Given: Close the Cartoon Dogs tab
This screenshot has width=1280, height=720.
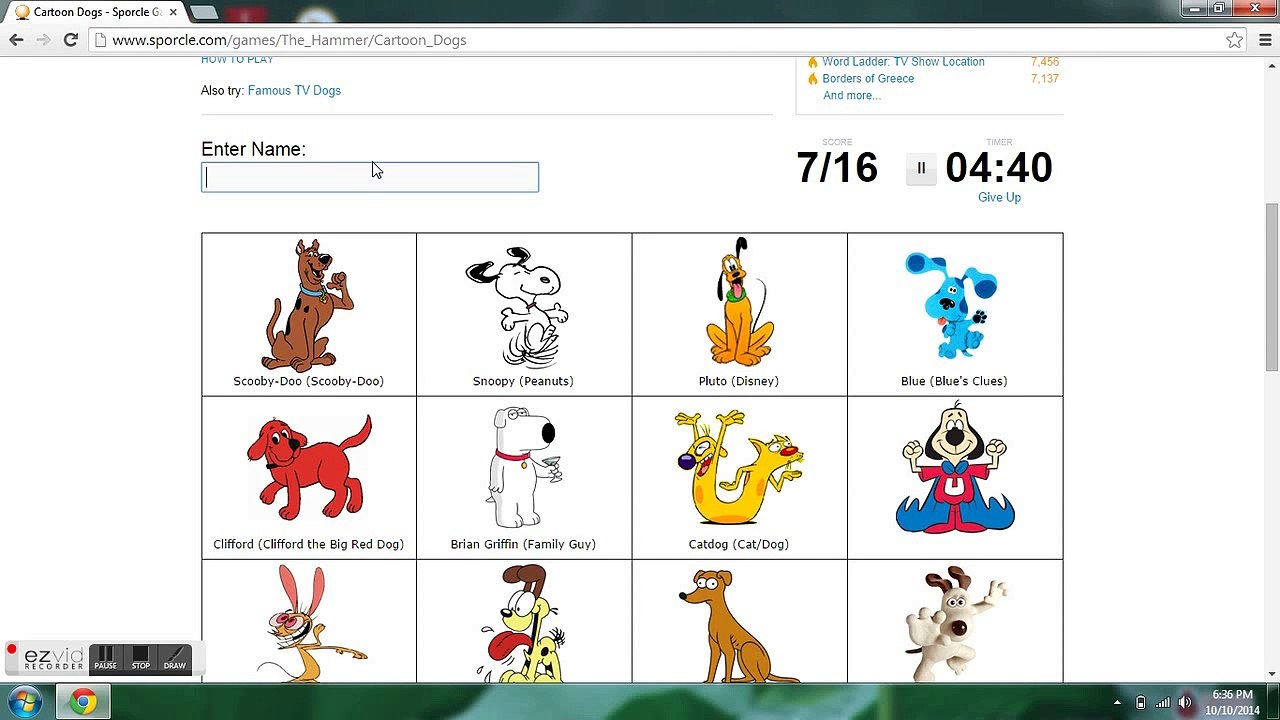Looking at the screenshot, I should (x=173, y=12).
